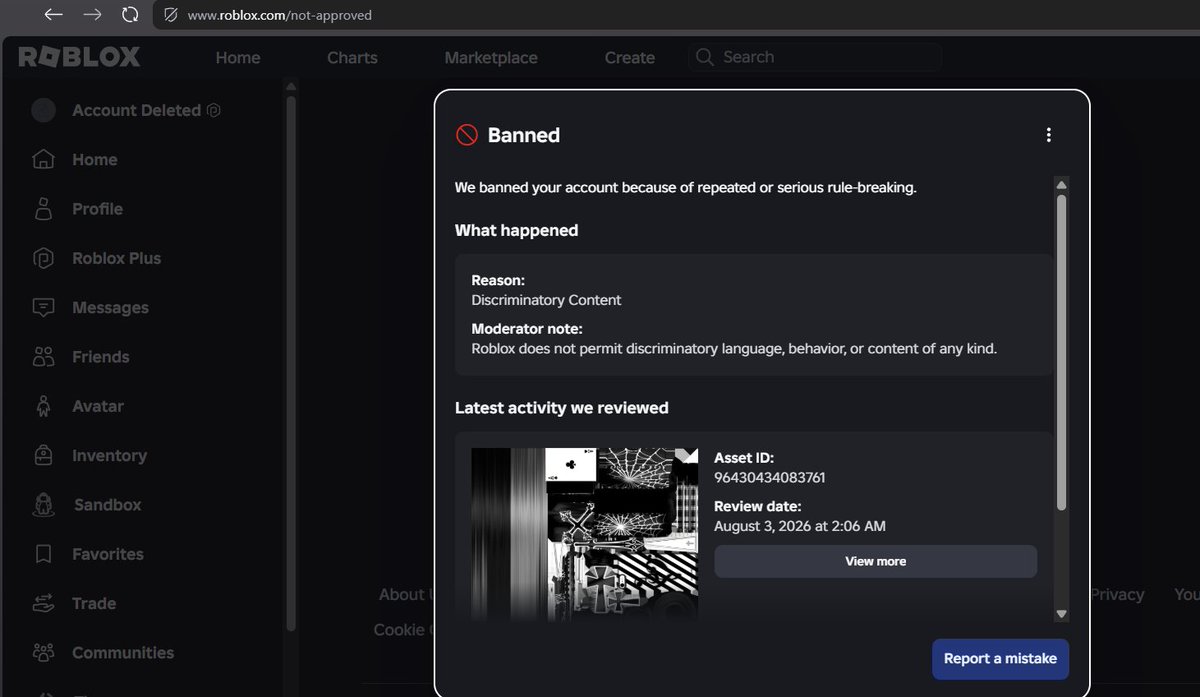Click the Profile person icon
The height and width of the screenshot is (697, 1200).
point(43,209)
